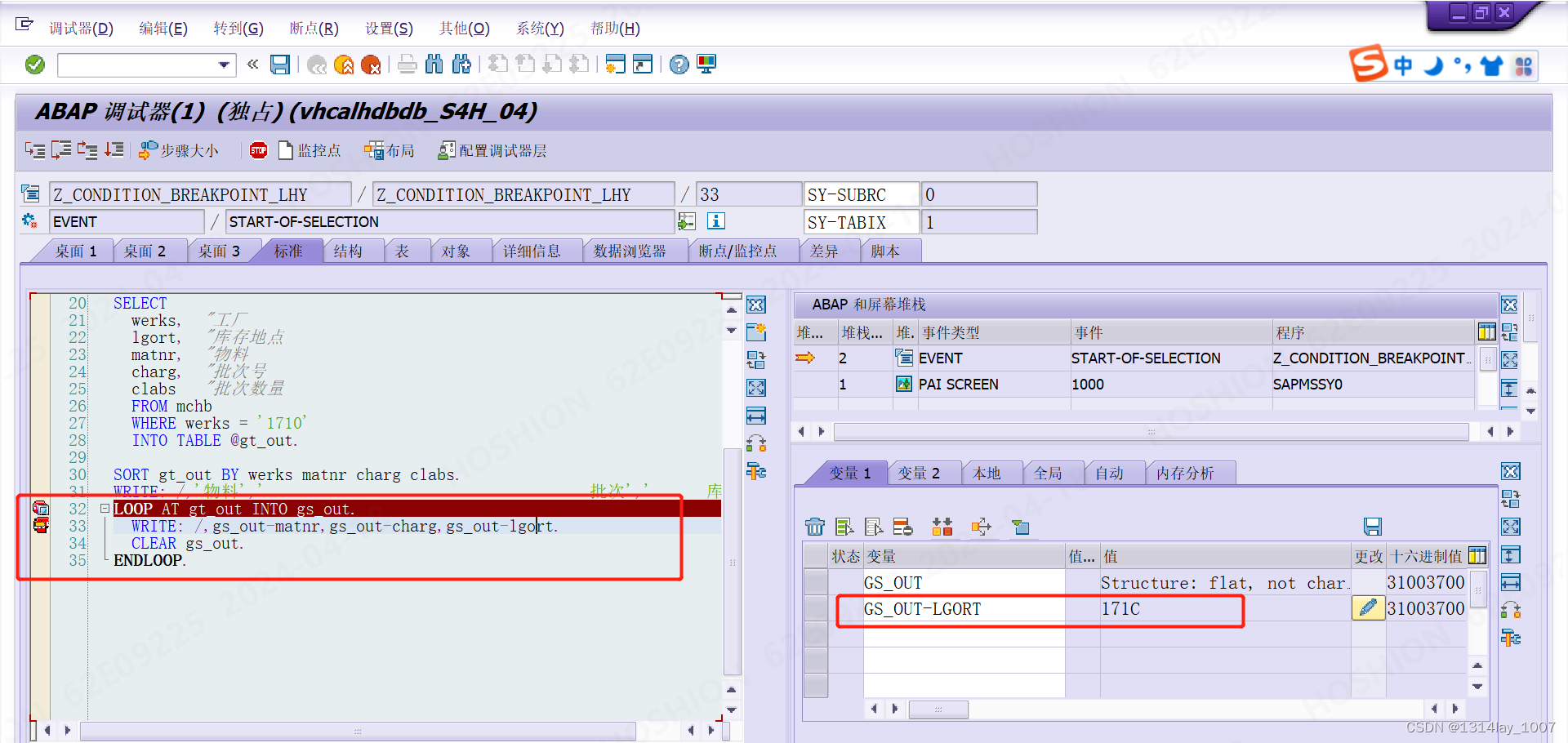Click the variable table vertical scroll-down arrow
1568x743 pixels.
coord(1477,686)
